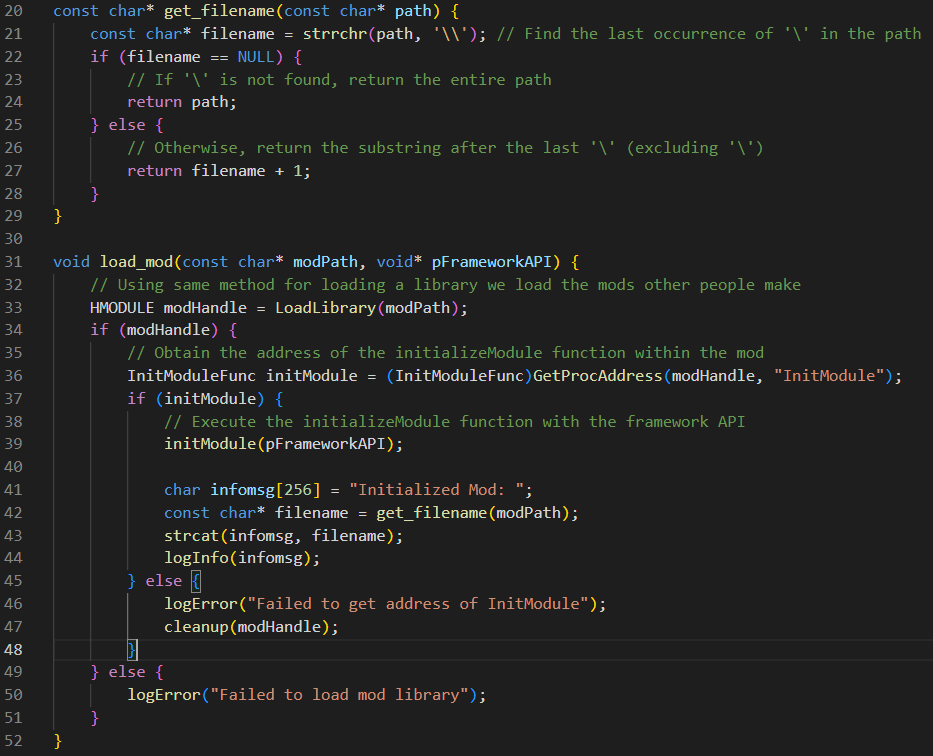Viewport: 933px width, 756px height.
Task: Click 'if (modHandle)' condition on line 34
Action: point(154,330)
